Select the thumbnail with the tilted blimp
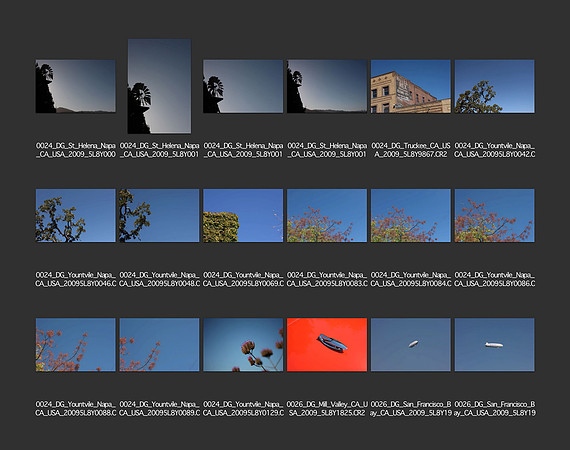Image resolution: width=570 pixels, height=450 pixels. coord(411,345)
